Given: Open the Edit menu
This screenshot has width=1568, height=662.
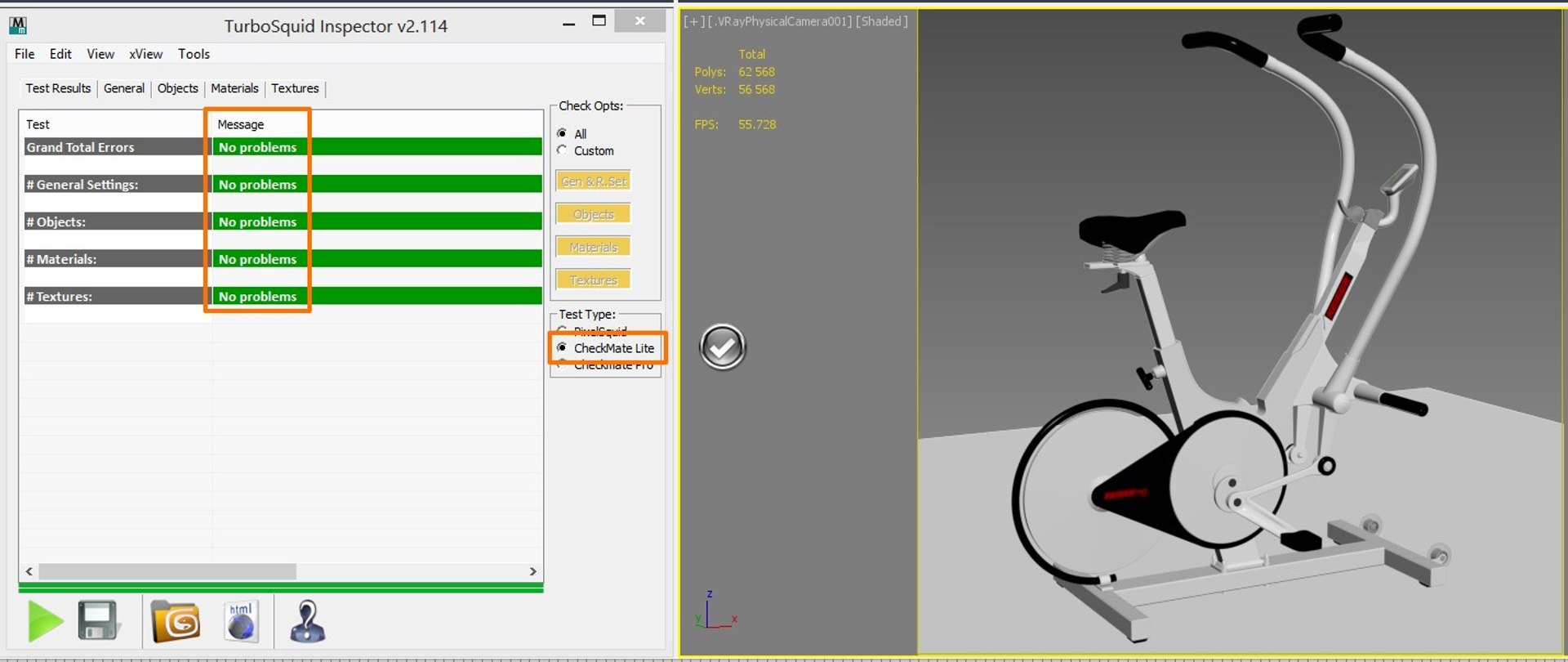Looking at the screenshot, I should click(60, 54).
